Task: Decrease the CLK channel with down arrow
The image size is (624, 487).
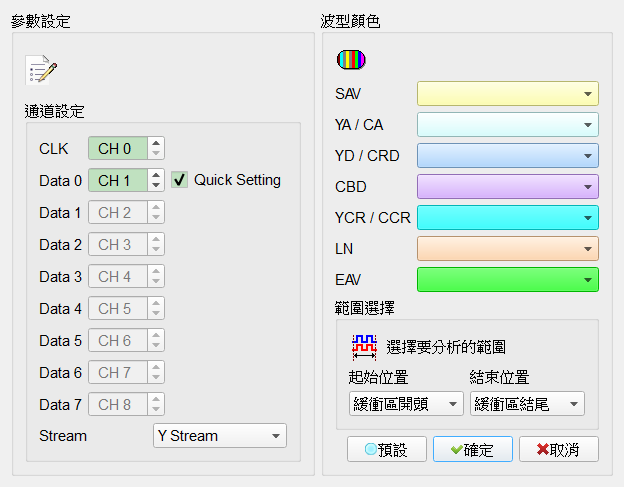Action: pyautogui.click(x=156, y=154)
